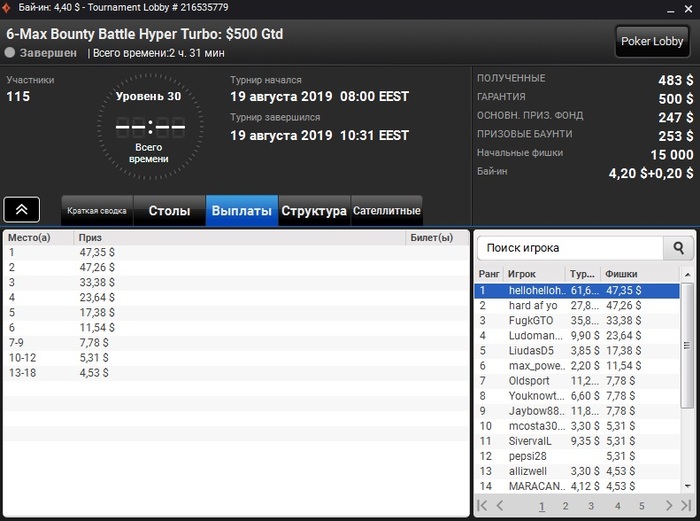This screenshot has height=521, width=700.
Task: Switch to the Столы tab
Action: (169, 211)
